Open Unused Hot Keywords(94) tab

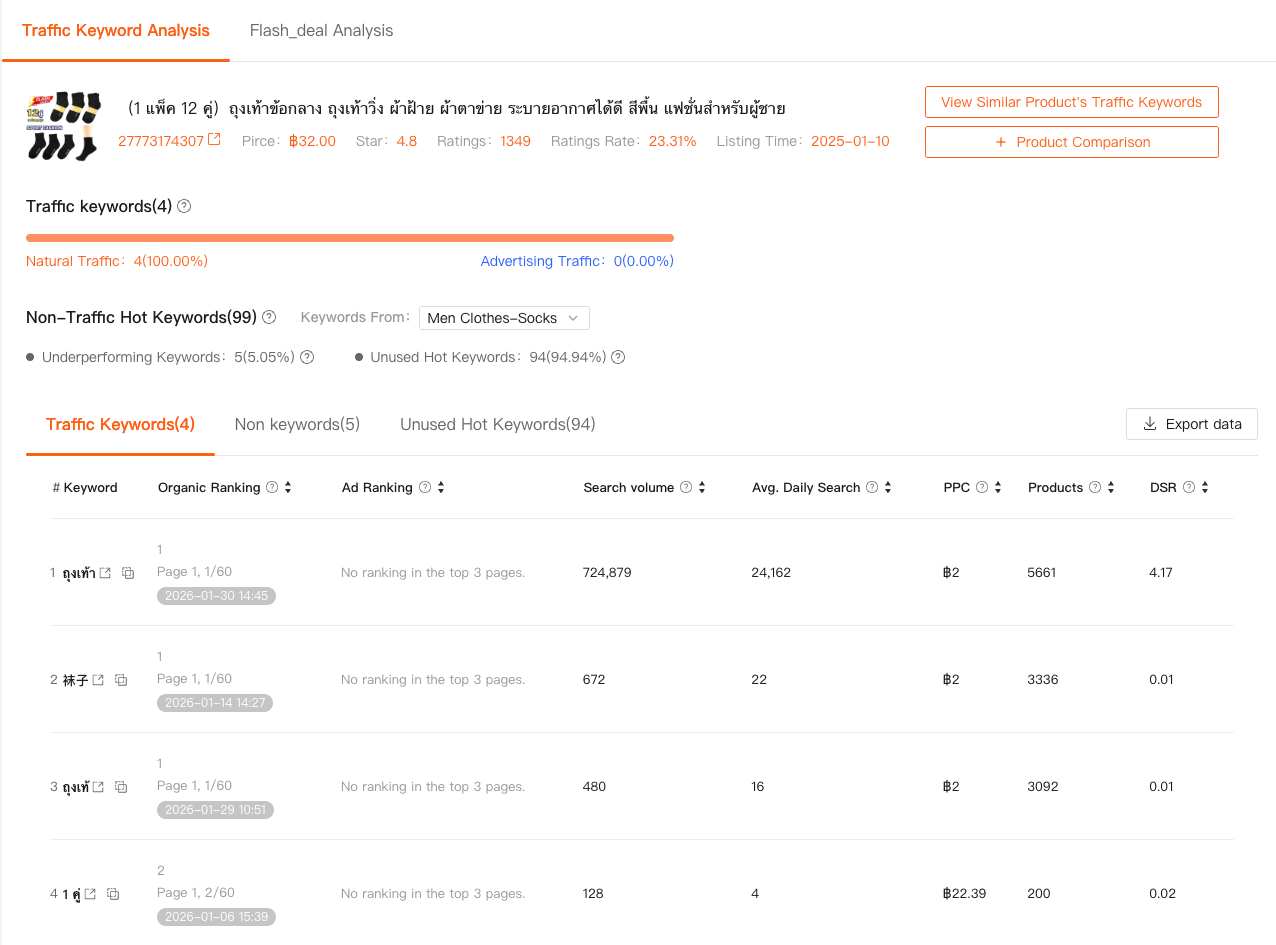(497, 424)
